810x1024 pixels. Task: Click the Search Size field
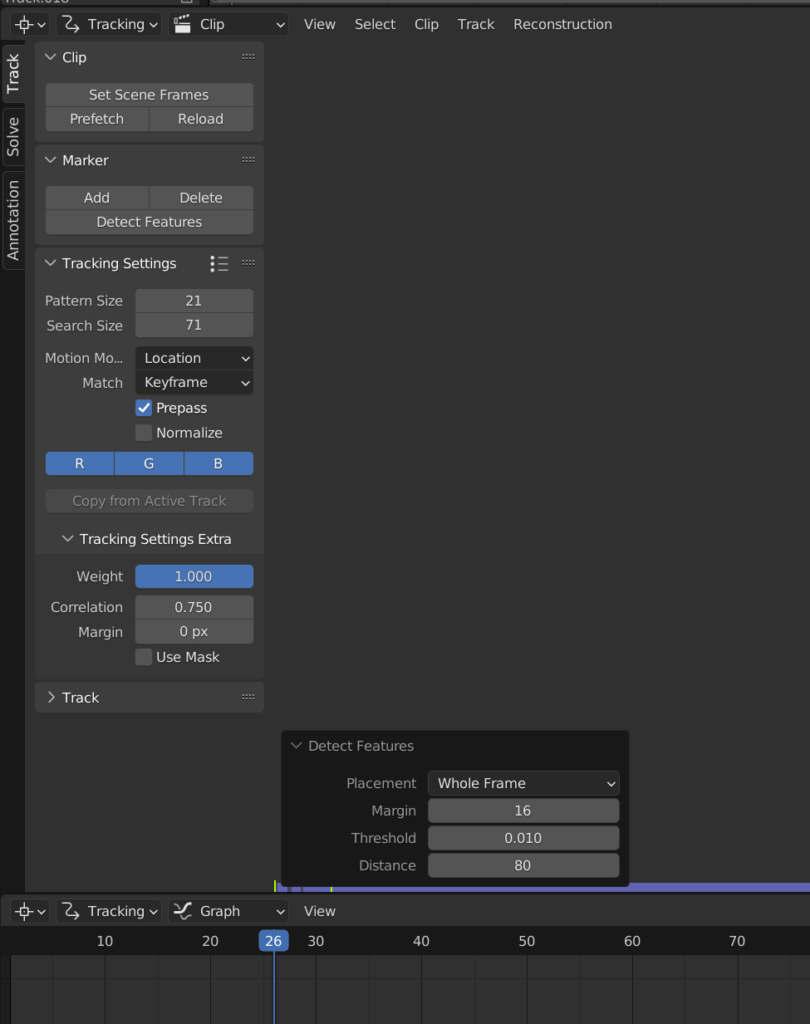(x=194, y=325)
